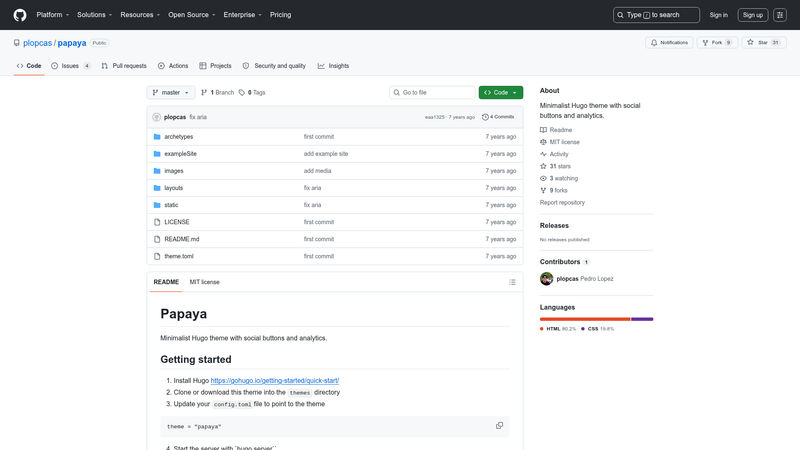Open the 'add example site' commit message

326,154
